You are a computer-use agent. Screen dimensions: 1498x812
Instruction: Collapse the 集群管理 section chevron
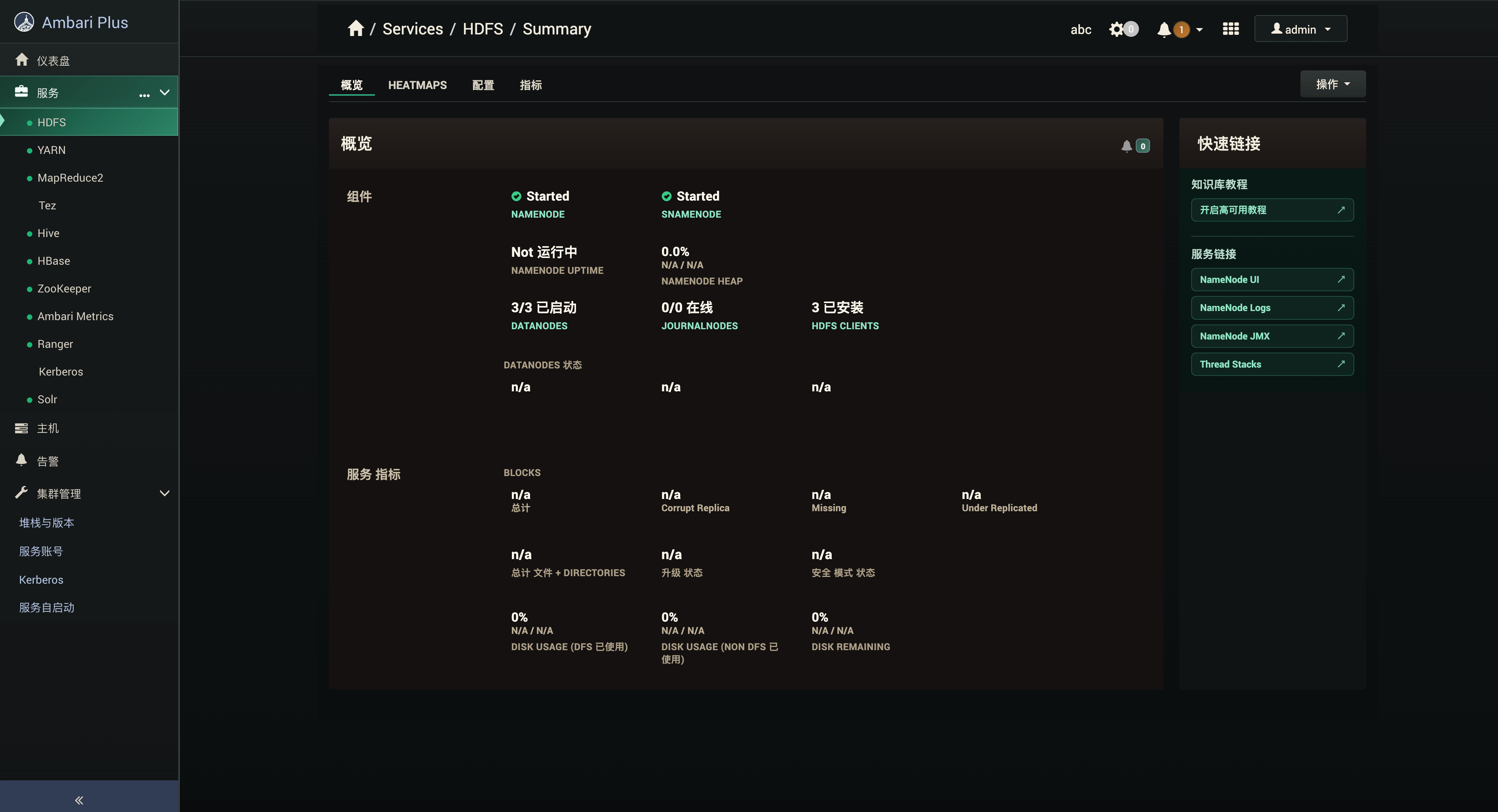coord(165,493)
